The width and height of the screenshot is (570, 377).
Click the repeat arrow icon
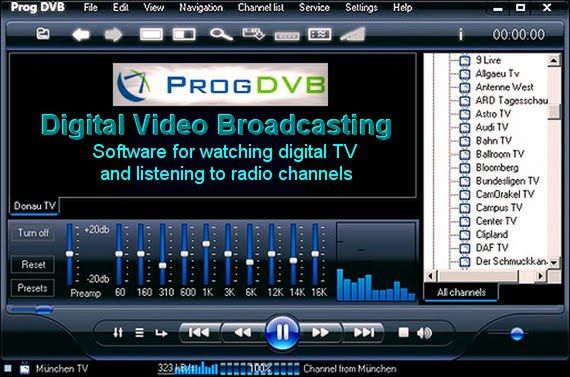(x=161, y=333)
